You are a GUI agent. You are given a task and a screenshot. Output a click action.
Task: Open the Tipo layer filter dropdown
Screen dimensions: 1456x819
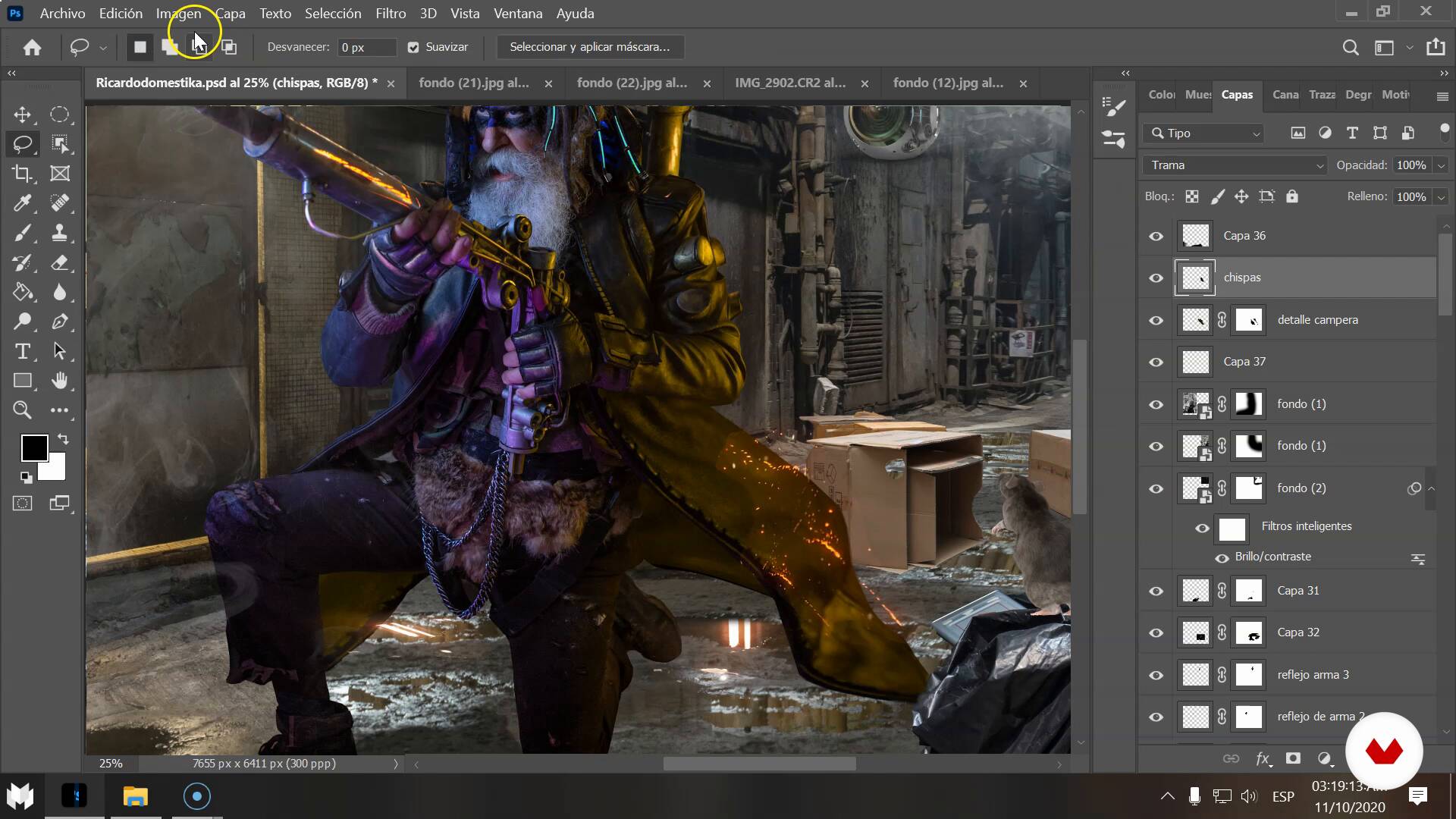tap(1203, 133)
